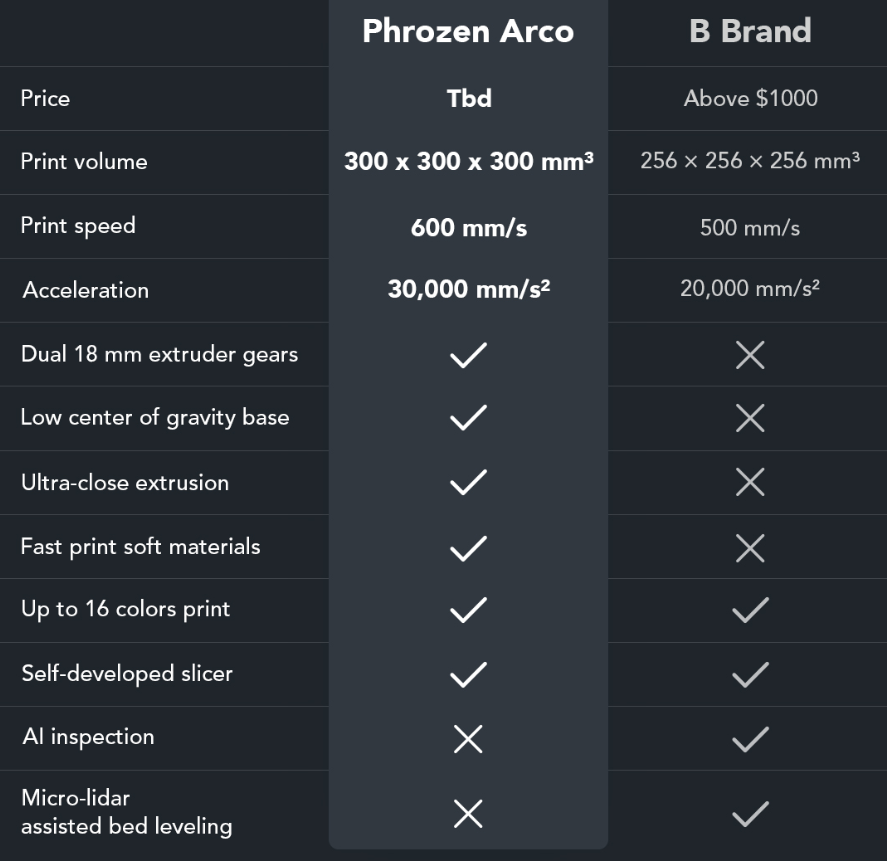Click B Brand checkmark for AI inspection
The image size is (887, 861).
(750, 739)
